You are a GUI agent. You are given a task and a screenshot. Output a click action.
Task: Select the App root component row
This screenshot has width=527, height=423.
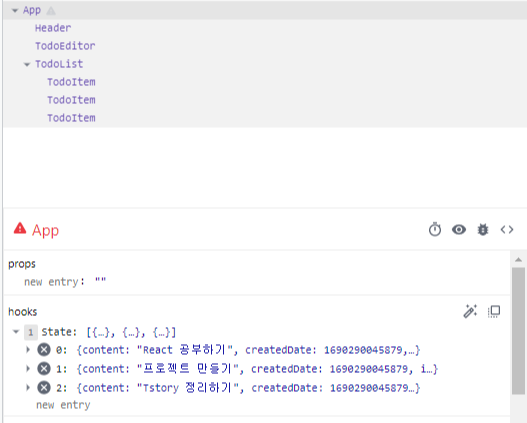(265, 10)
